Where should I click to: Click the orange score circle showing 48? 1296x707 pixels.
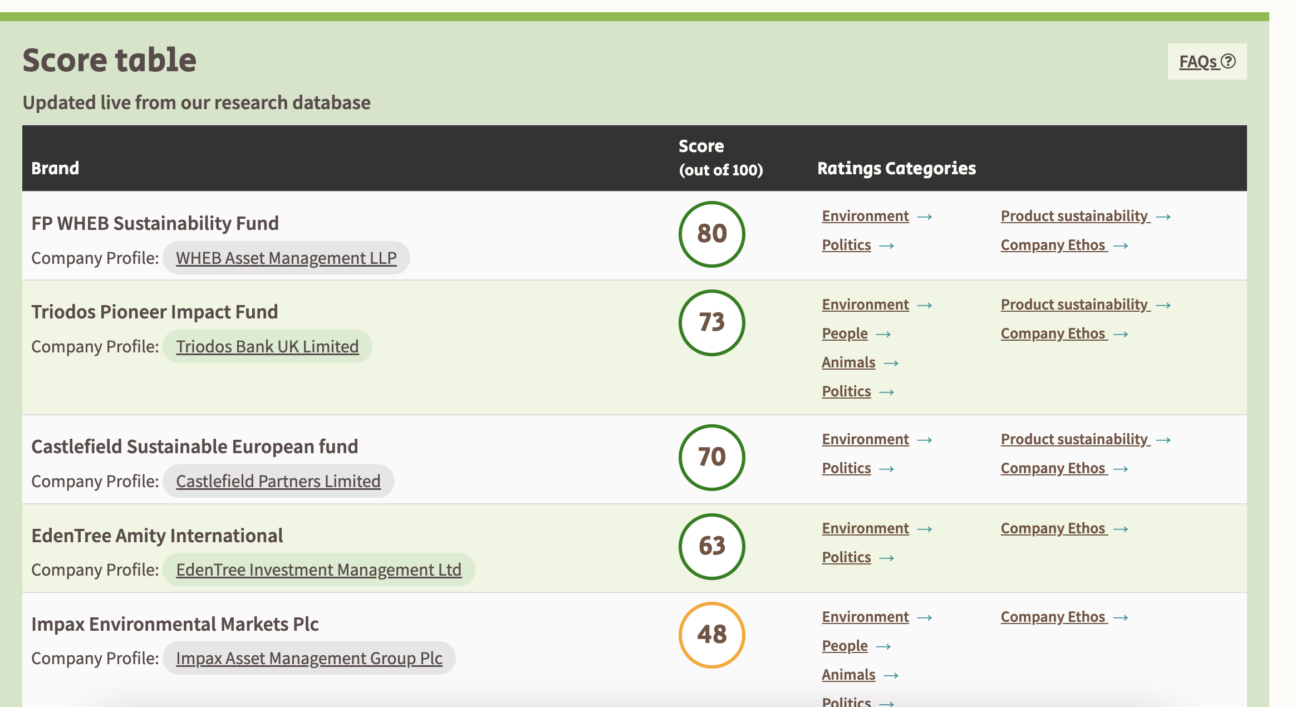tap(712, 635)
